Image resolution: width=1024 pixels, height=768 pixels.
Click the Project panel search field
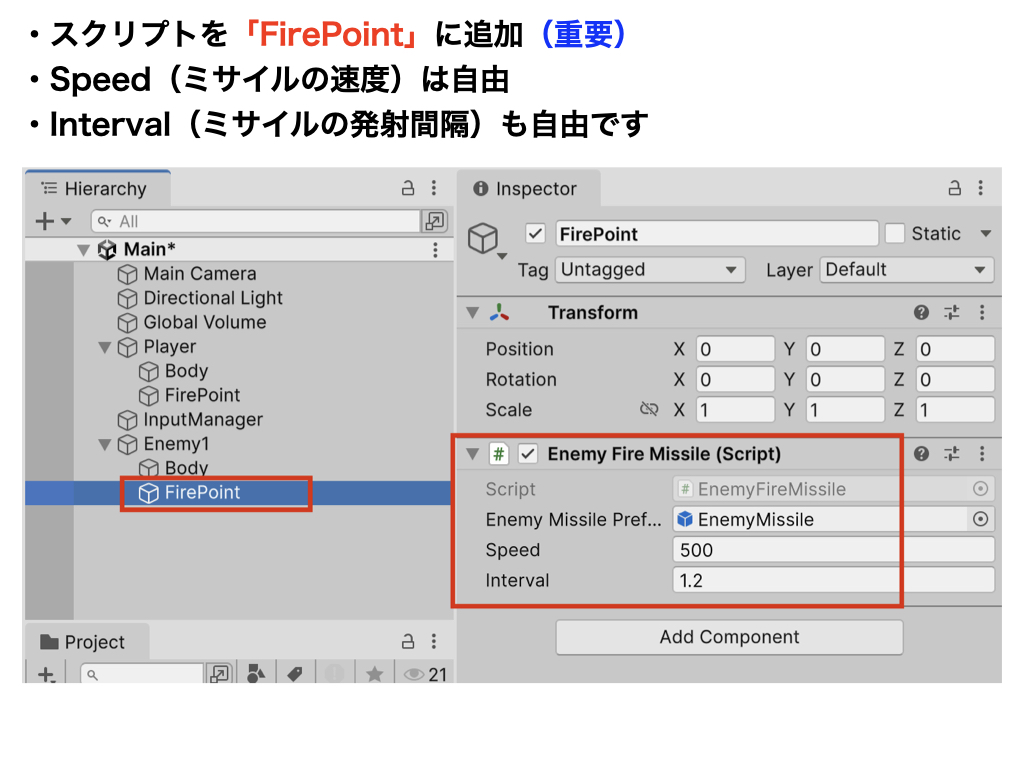142,674
